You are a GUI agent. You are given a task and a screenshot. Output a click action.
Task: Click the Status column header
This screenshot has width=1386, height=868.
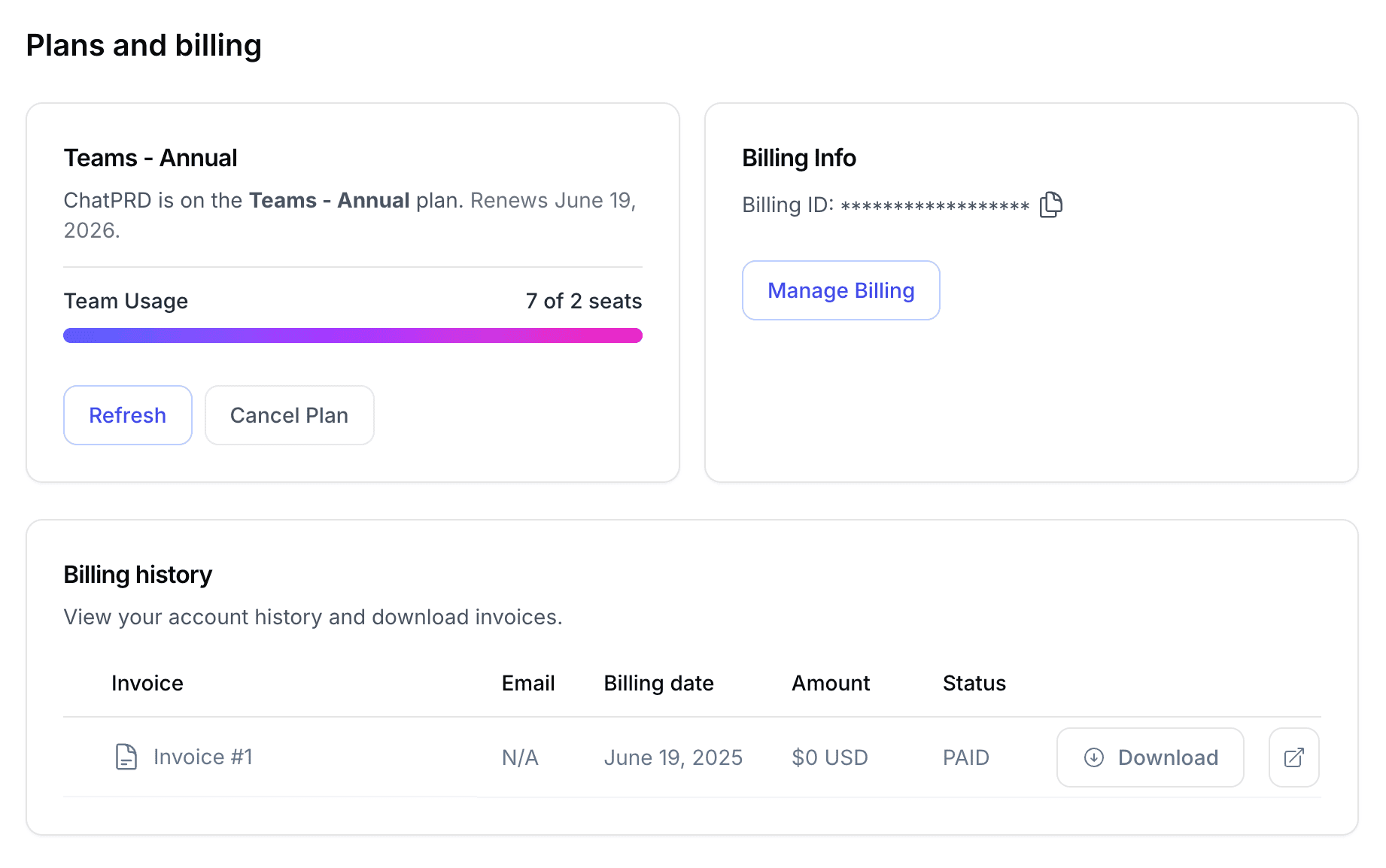[974, 683]
